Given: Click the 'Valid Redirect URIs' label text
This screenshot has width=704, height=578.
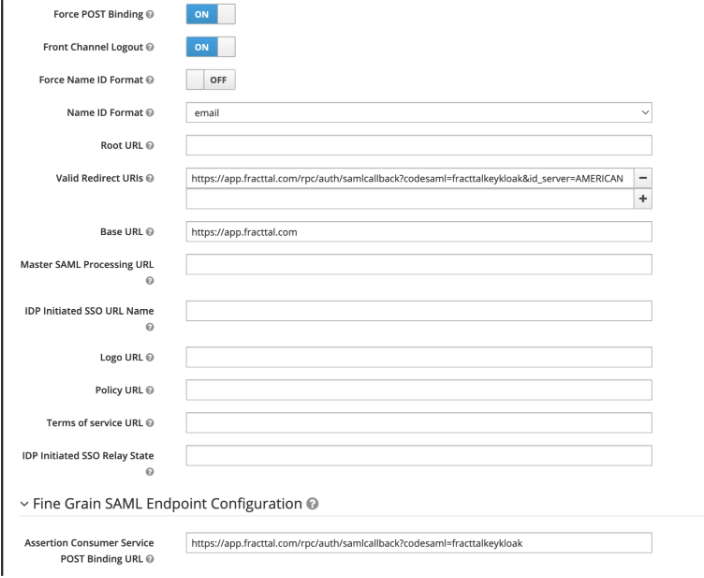Looking at the screenshot, I should point(99,178).
